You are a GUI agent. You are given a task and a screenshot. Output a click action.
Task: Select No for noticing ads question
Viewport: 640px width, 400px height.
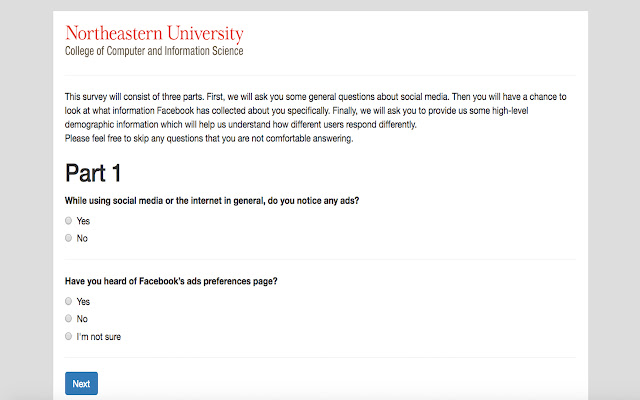coord(69,238)
